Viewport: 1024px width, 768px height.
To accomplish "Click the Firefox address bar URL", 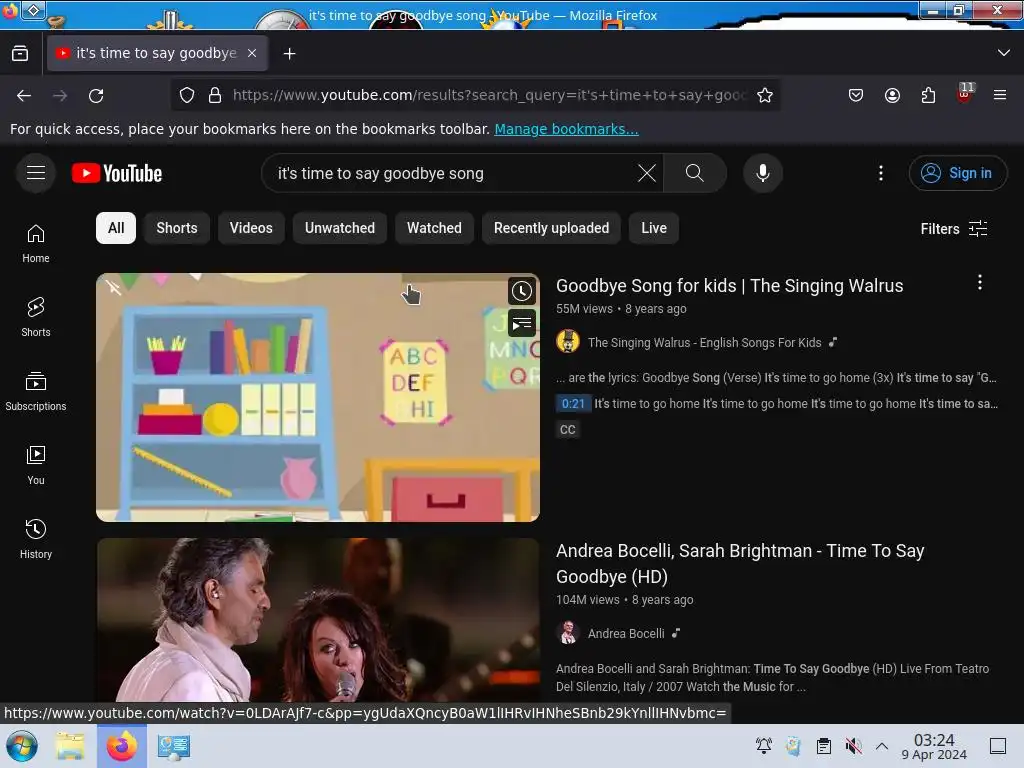I will (488, 95).
